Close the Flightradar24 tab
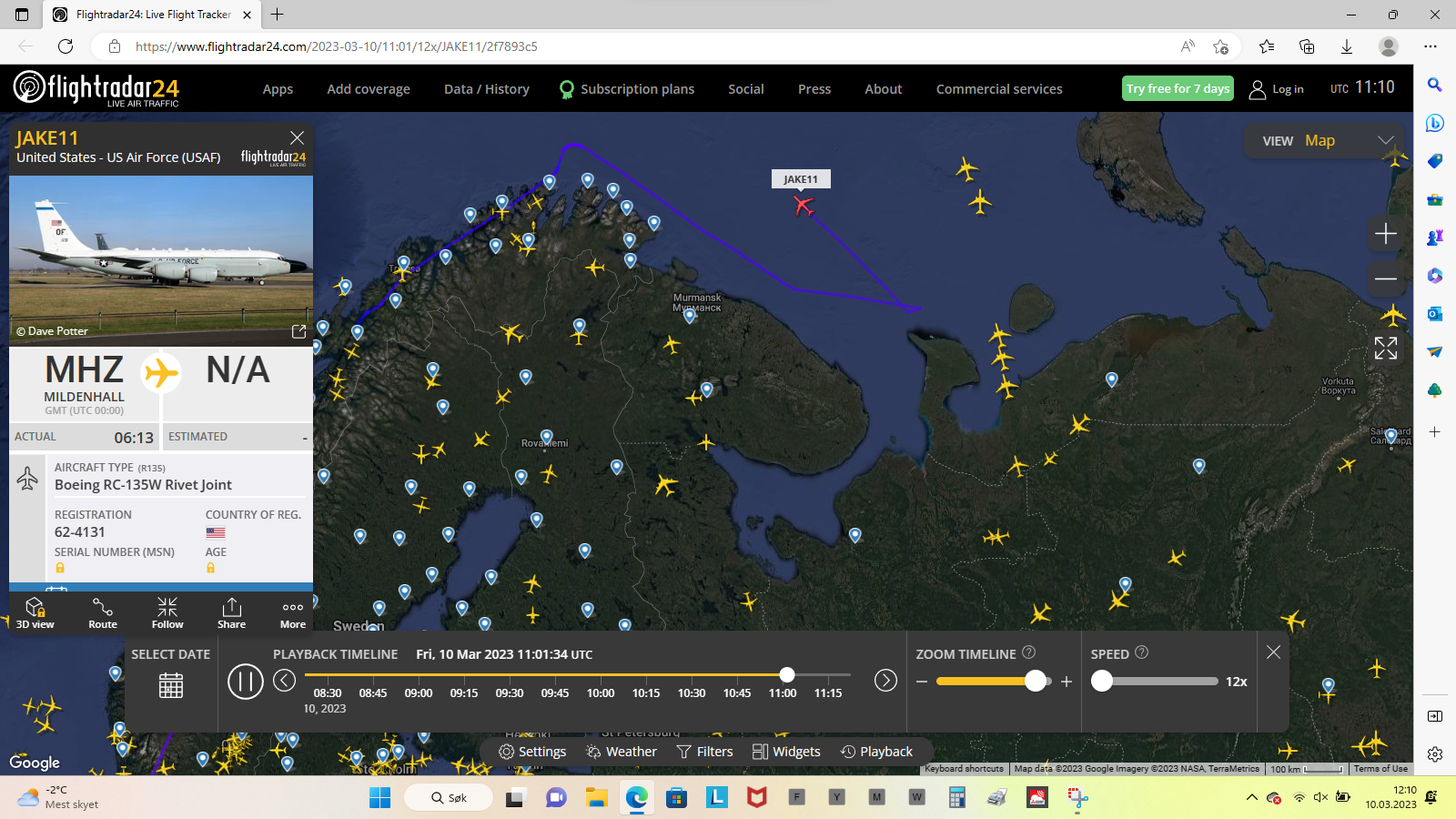 pos(247,15)
